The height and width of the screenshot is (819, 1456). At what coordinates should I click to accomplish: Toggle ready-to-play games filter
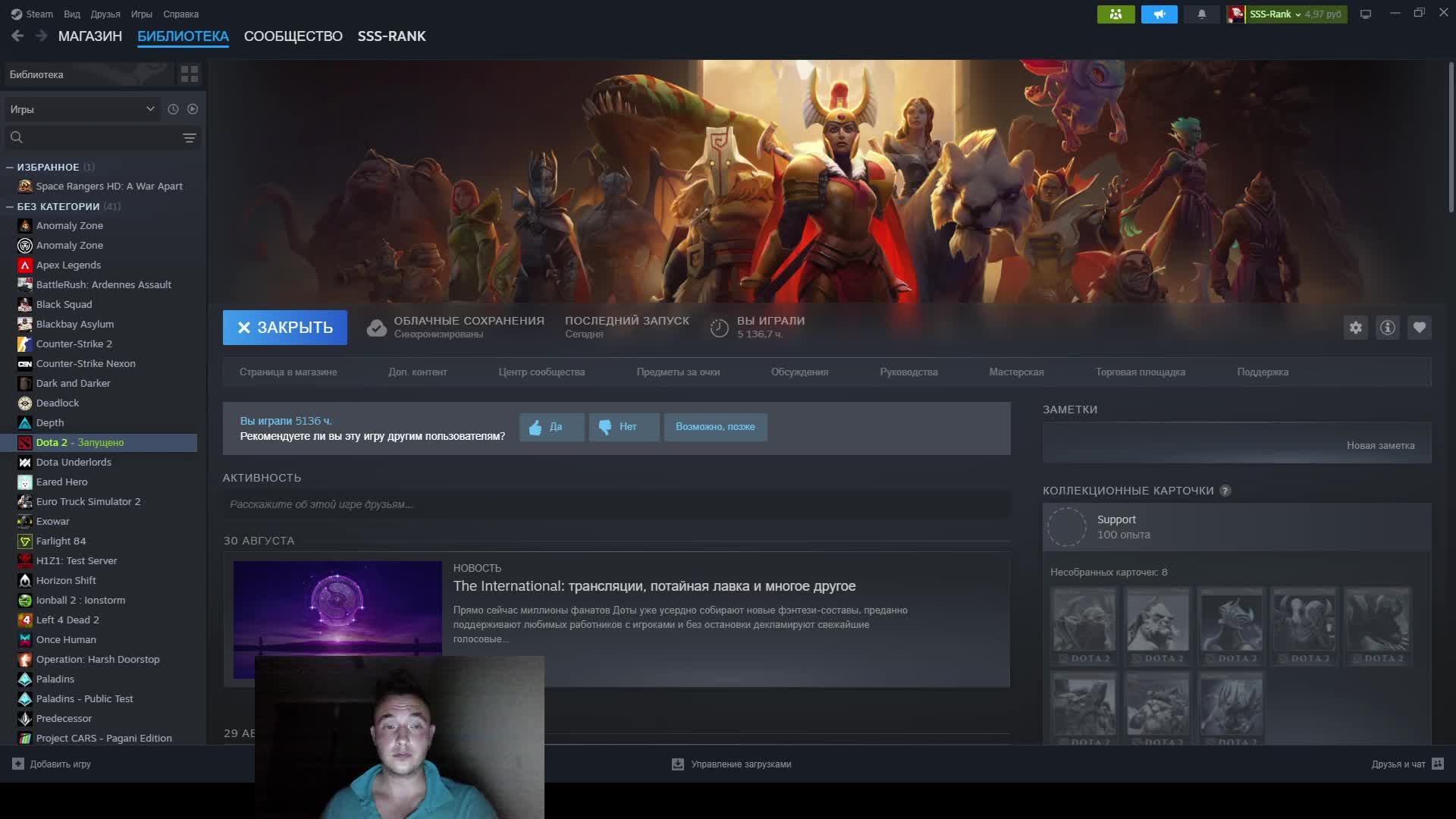coord(193,109)
